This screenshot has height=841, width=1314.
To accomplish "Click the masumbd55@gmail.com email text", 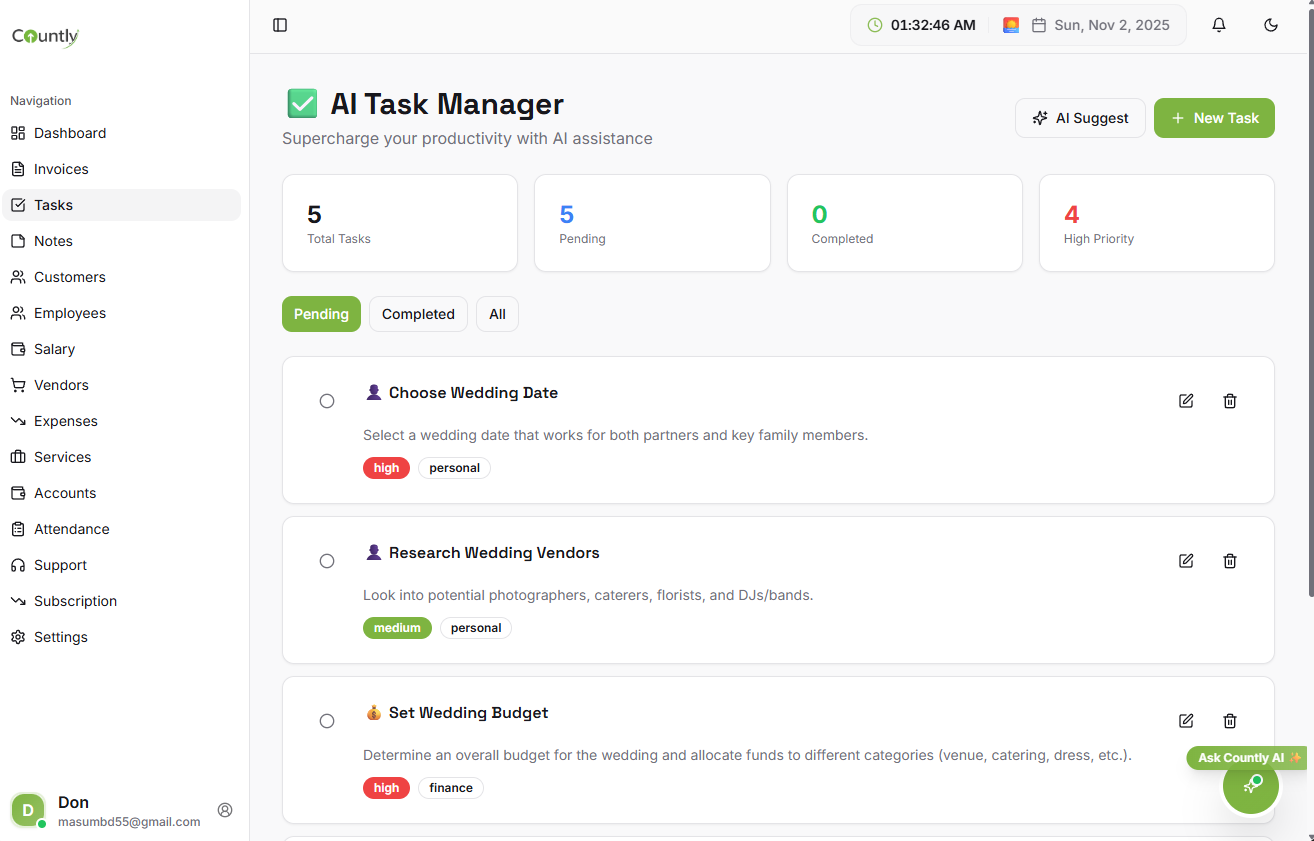I will tap(129, 822).
